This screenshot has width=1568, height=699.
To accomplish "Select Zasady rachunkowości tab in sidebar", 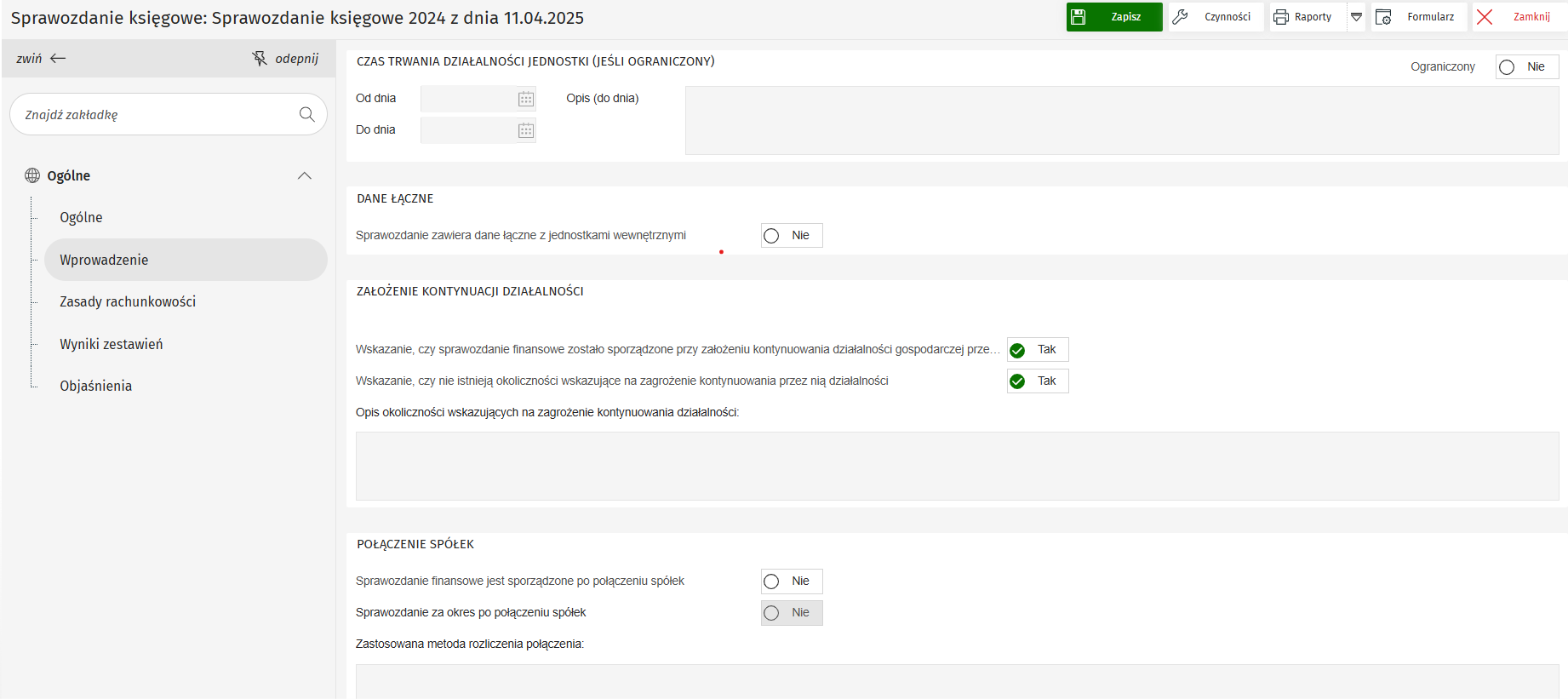I will (x=128, y=301).
